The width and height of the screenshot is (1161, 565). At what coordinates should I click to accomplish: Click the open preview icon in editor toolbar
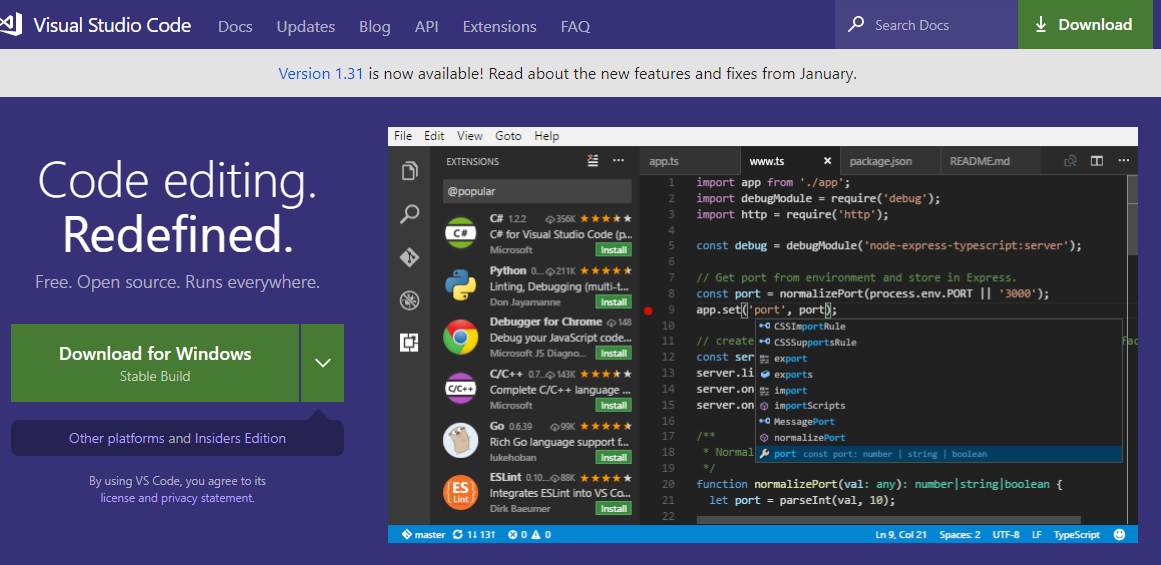point(1070,161)
